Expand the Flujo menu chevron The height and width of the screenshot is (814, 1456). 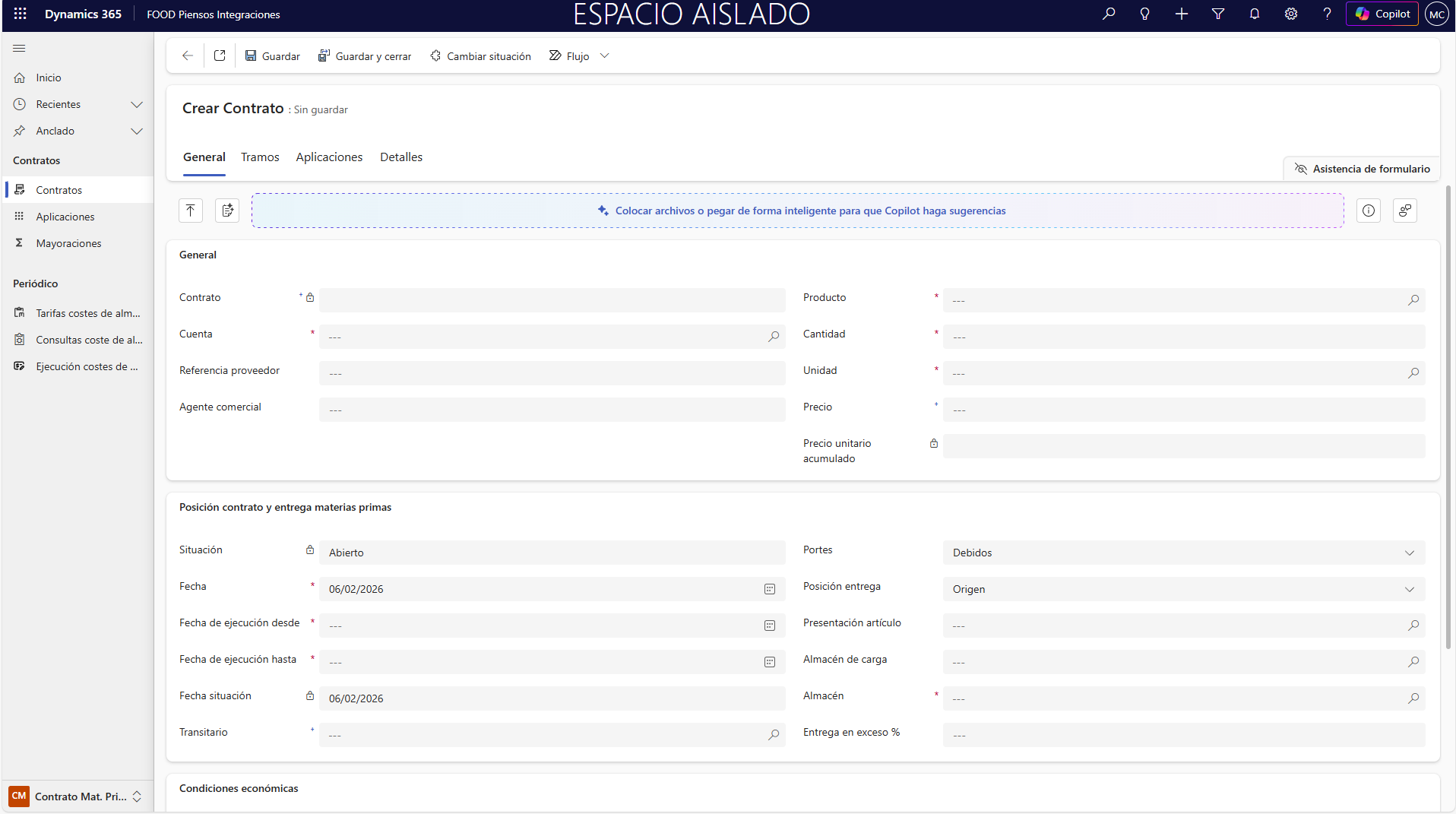point(605,55)
